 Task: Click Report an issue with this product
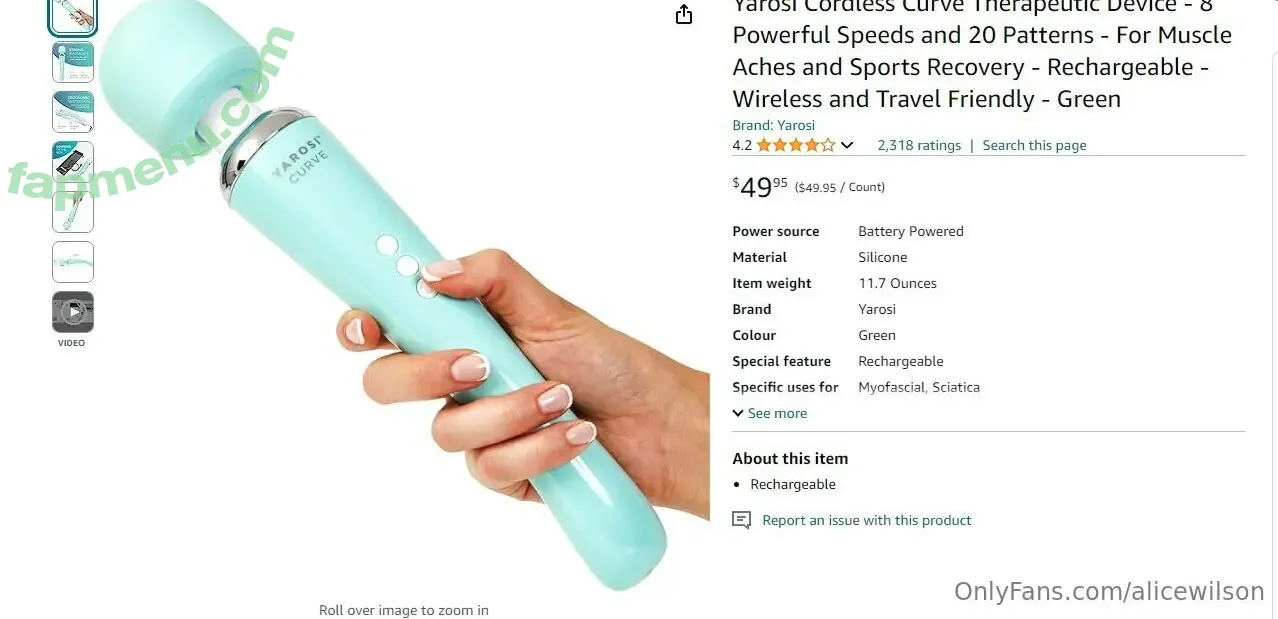tap(866, 520)
